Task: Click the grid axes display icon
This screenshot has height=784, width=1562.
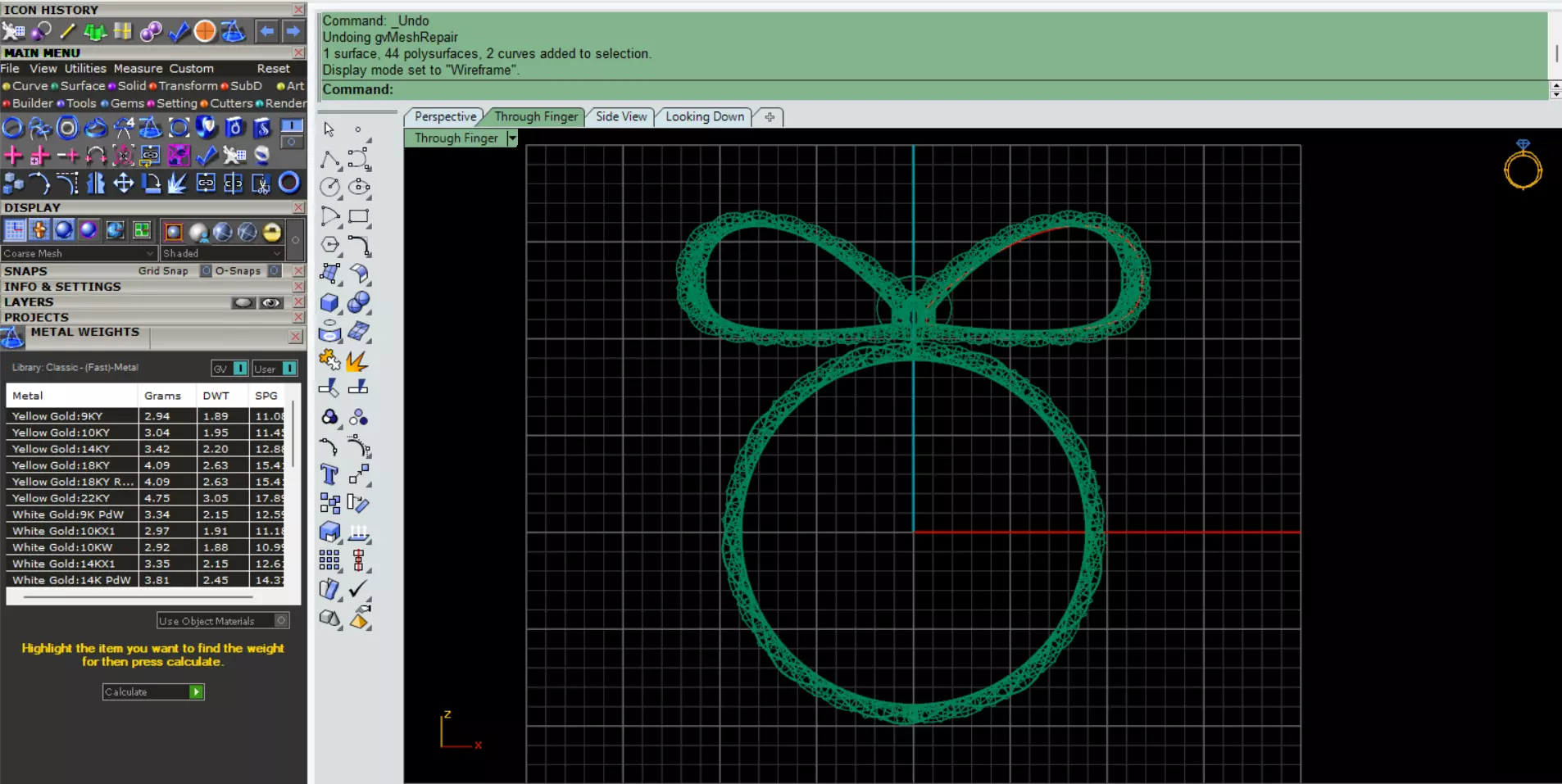Action: coord(15,230)
